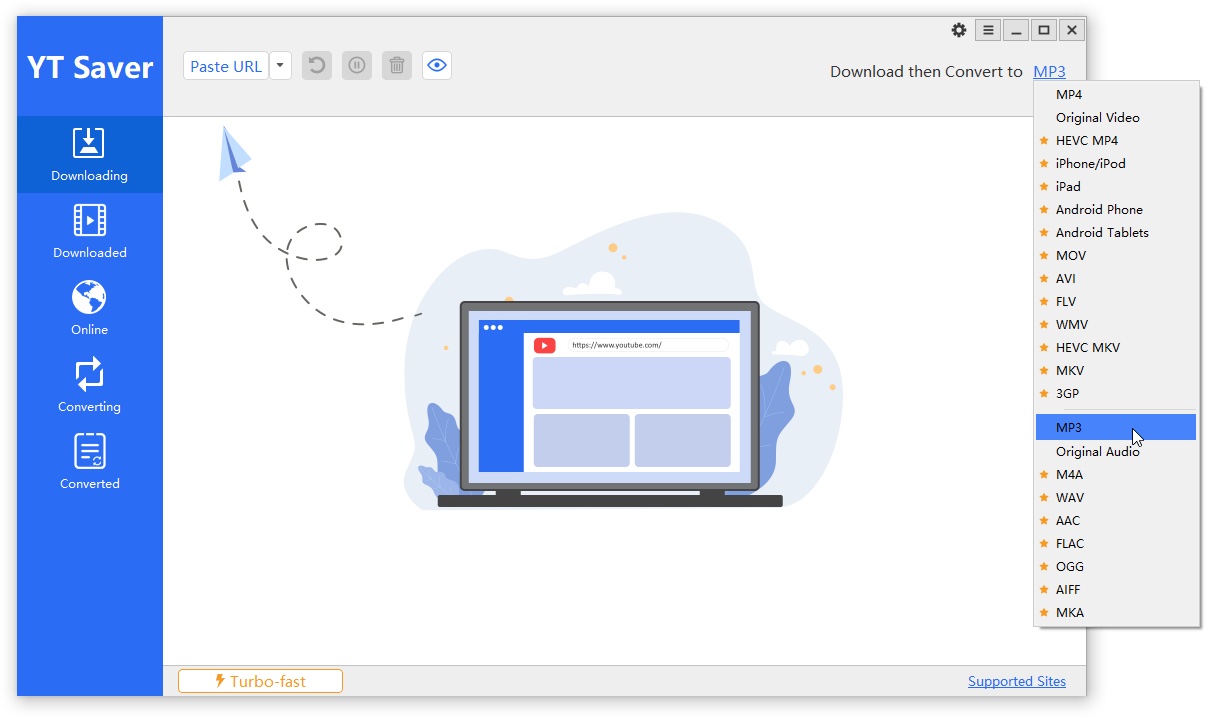1220x718 pixels.
Task: Click the resume all downloads icon
Action: point(317,66)
